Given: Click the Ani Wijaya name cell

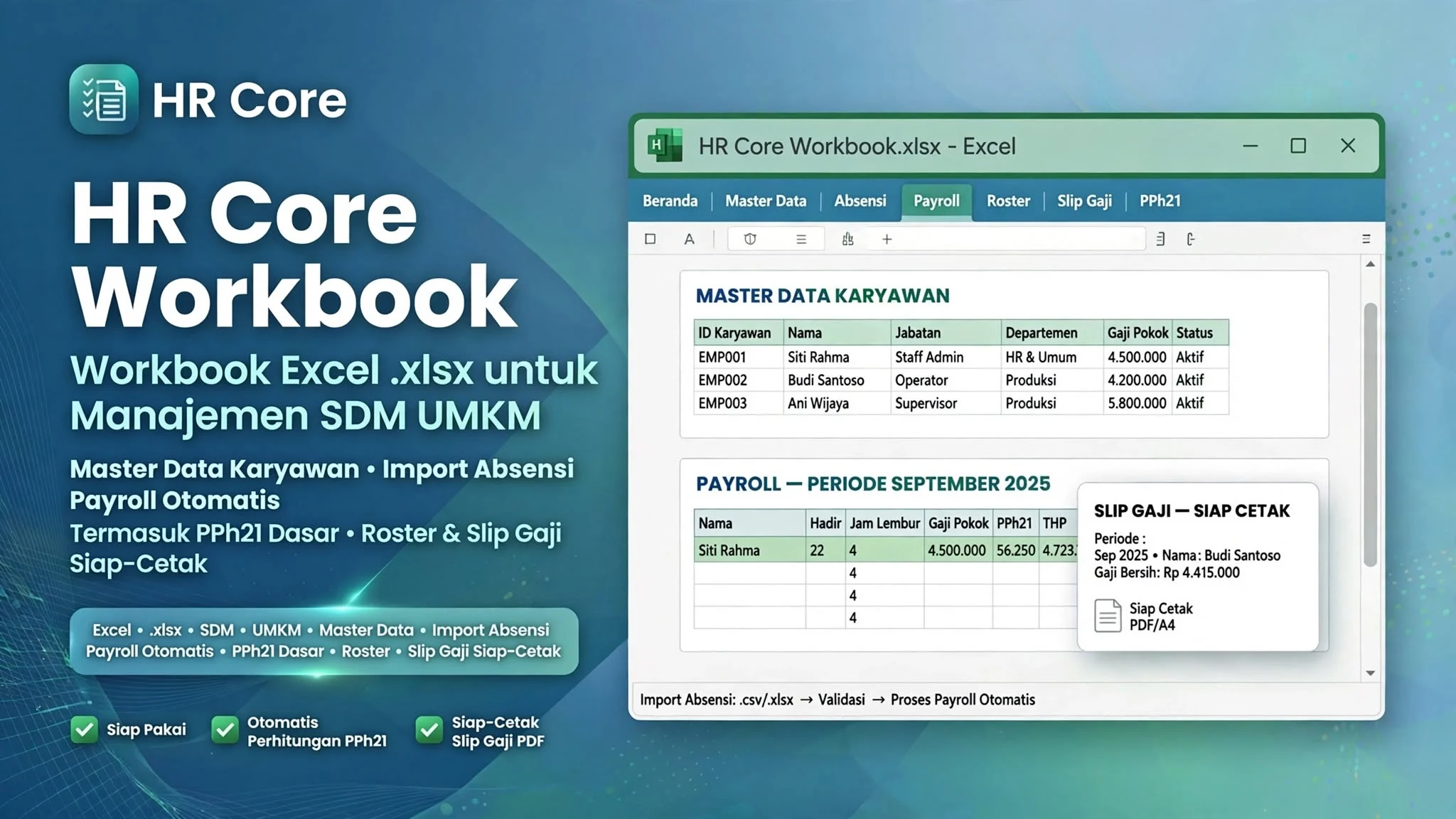Looking at the screenshot, I should tap(837, 403).
